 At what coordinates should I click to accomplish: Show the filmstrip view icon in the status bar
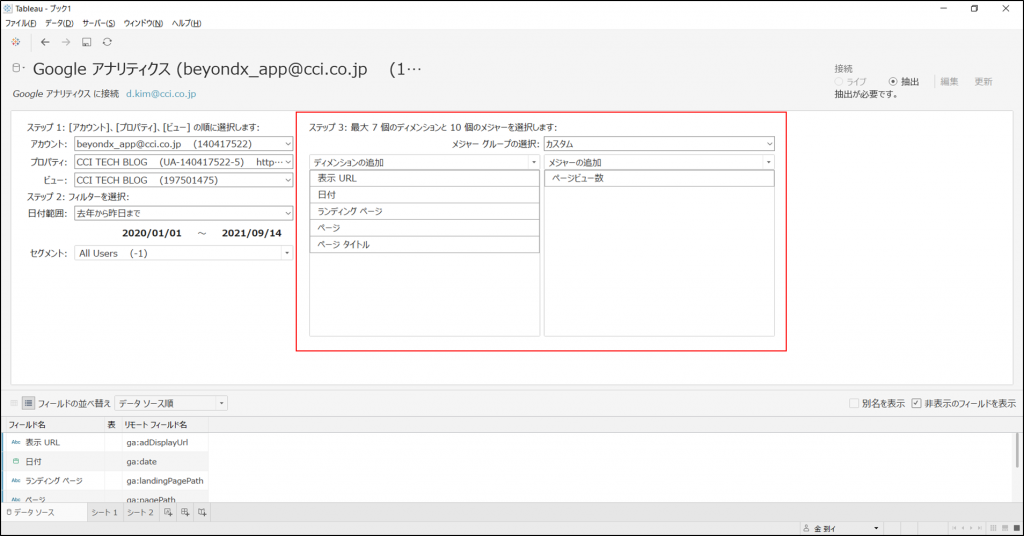pyautogui.click(x=1005, y=528)
